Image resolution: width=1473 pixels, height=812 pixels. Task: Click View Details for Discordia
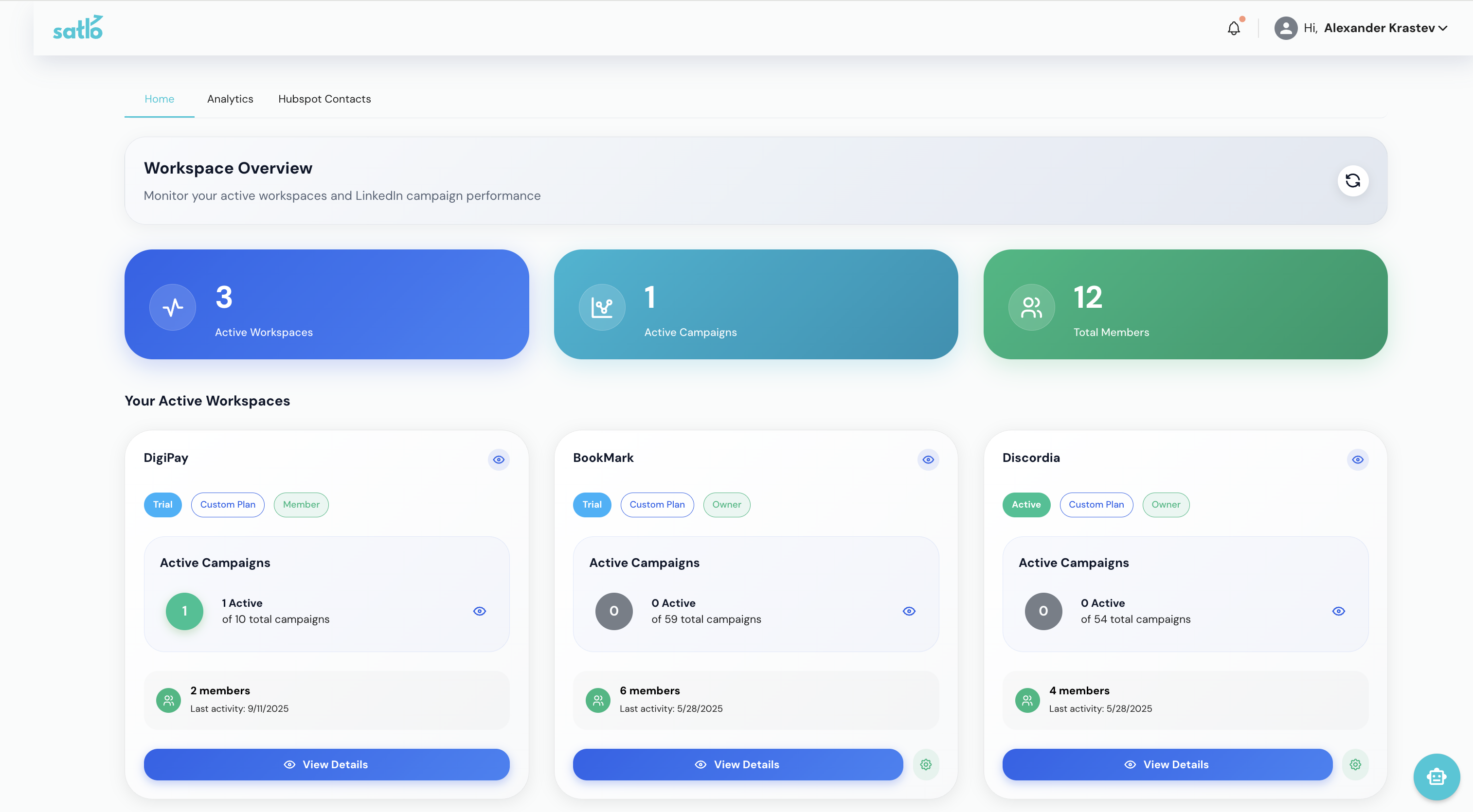coord(1167,764)
